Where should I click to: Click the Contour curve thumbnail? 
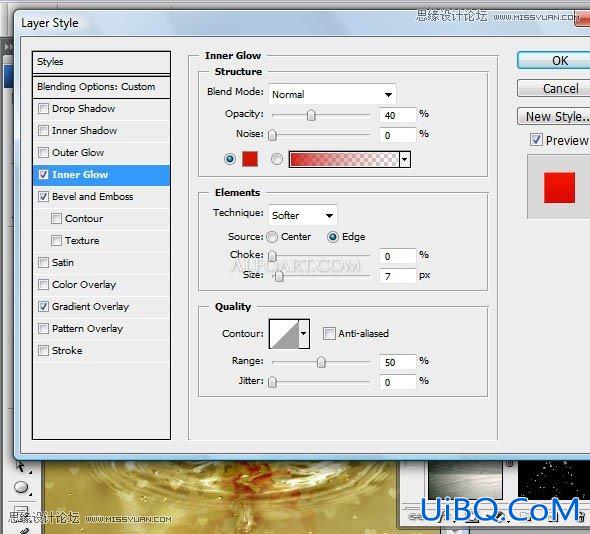tap(284, 333)
